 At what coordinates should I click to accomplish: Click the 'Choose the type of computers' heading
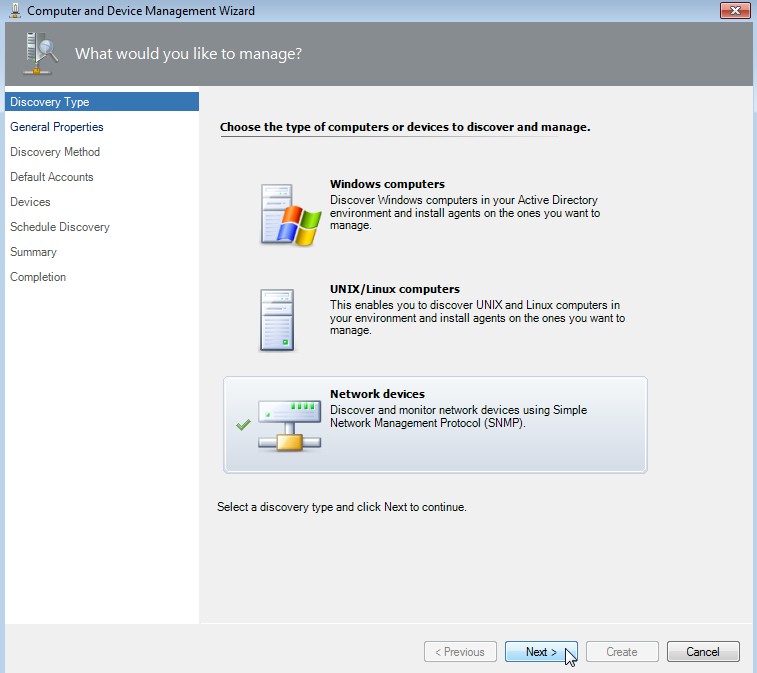pos(405,127)
